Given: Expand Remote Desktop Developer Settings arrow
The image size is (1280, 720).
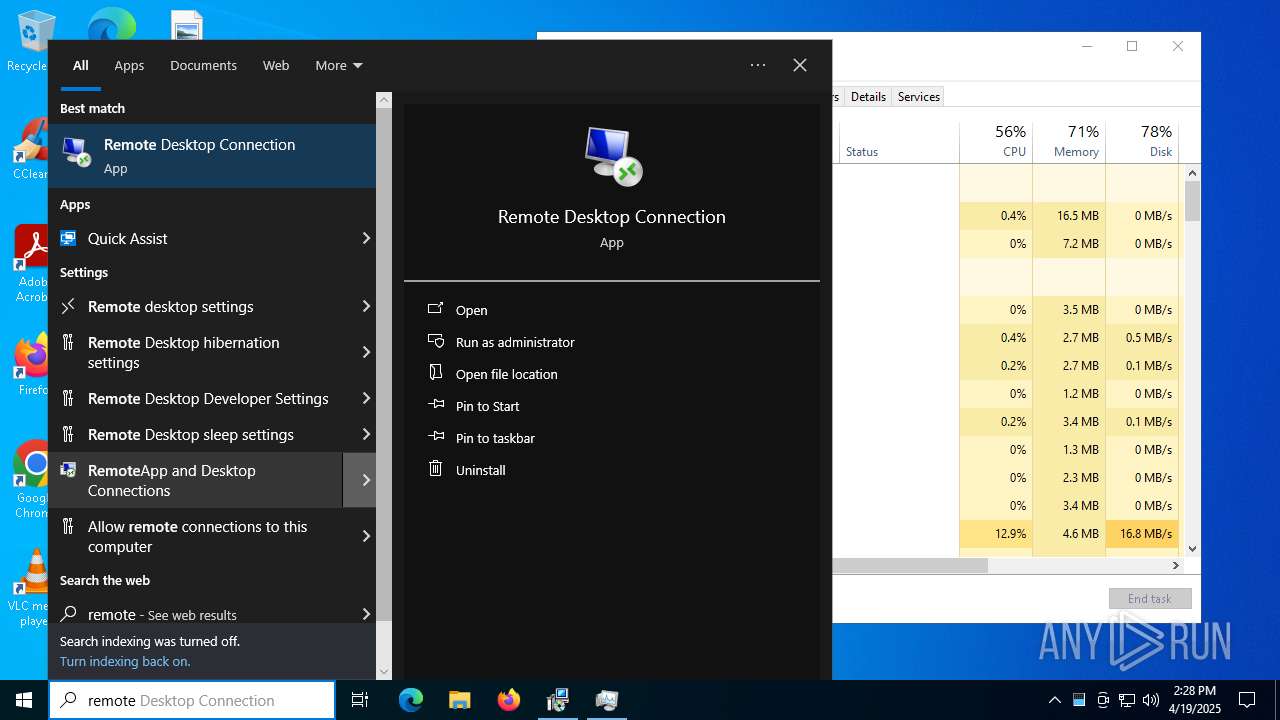Looking at the screenshot, I should pyautogui.click(x=366, y=398).
